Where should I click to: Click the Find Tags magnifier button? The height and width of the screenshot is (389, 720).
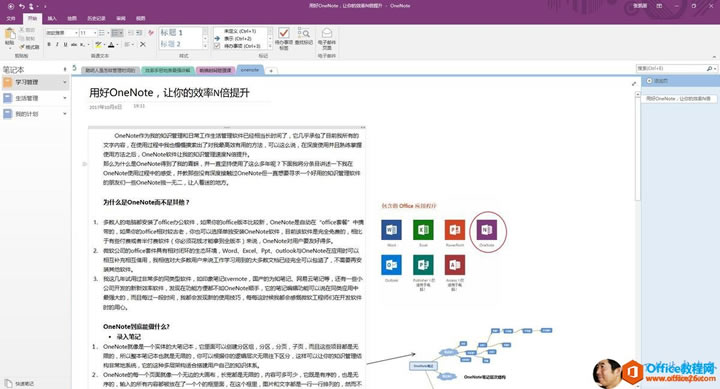click(x=304, y=36)
